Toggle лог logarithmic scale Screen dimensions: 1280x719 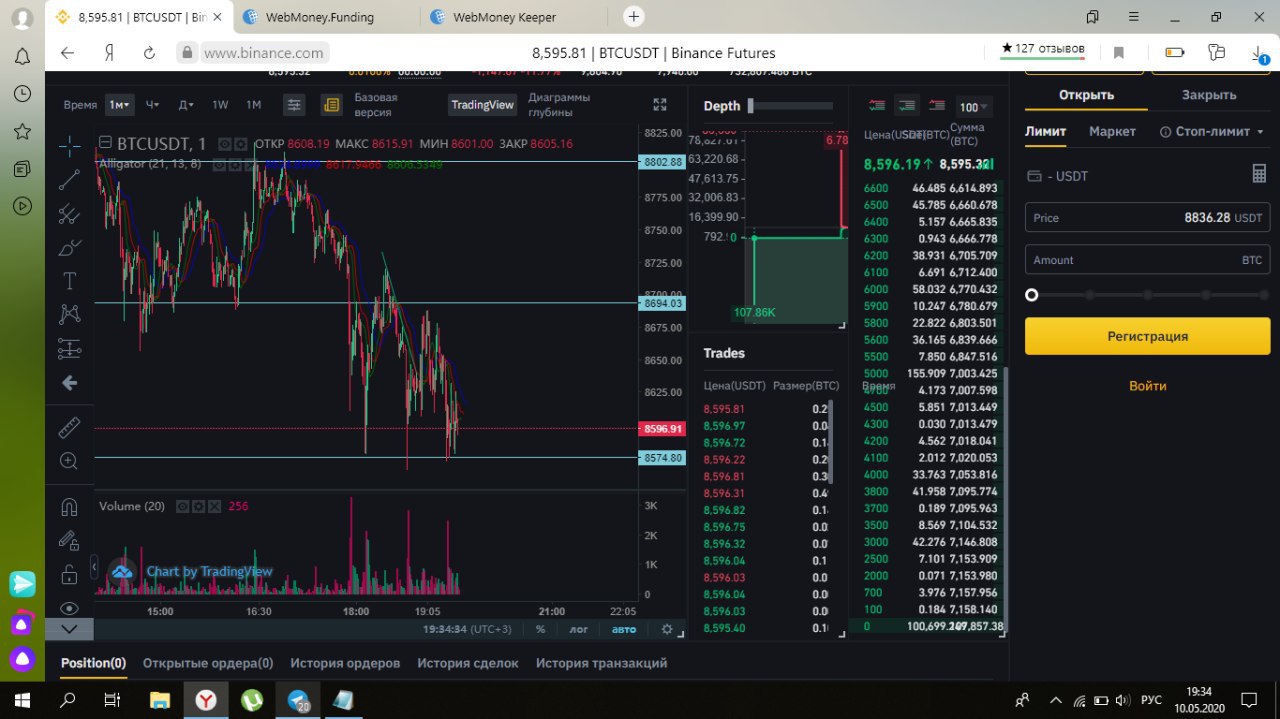(x=579, y=629)
